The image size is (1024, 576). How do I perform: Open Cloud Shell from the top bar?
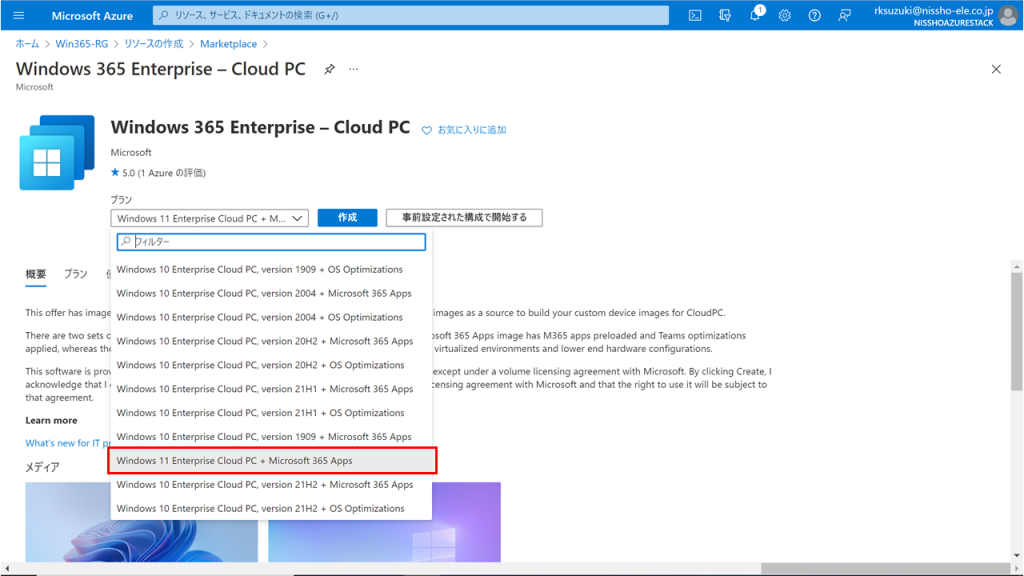pyautogui.click(x=695, y=15)
